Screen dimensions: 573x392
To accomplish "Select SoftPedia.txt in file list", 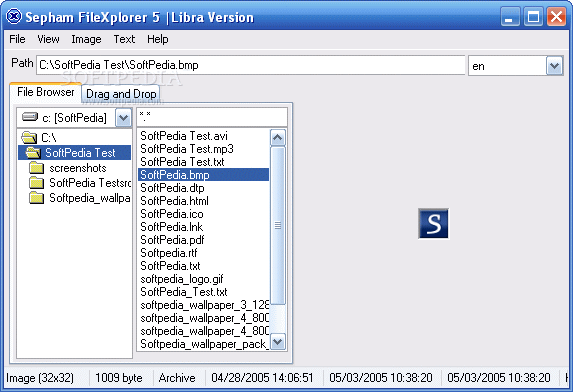I will coord(170,266).
